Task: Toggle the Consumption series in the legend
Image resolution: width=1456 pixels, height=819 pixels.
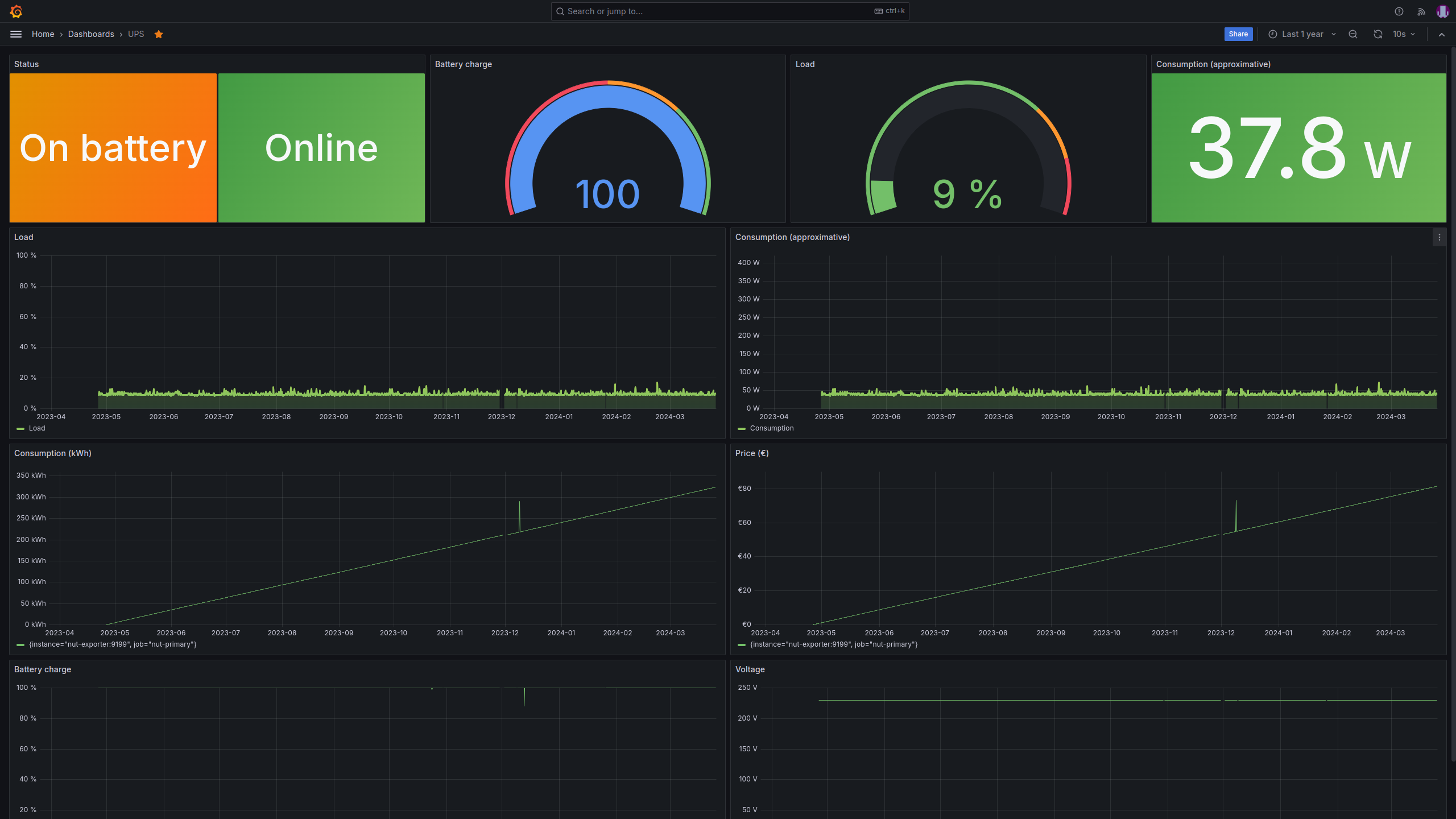Action: 772,428
